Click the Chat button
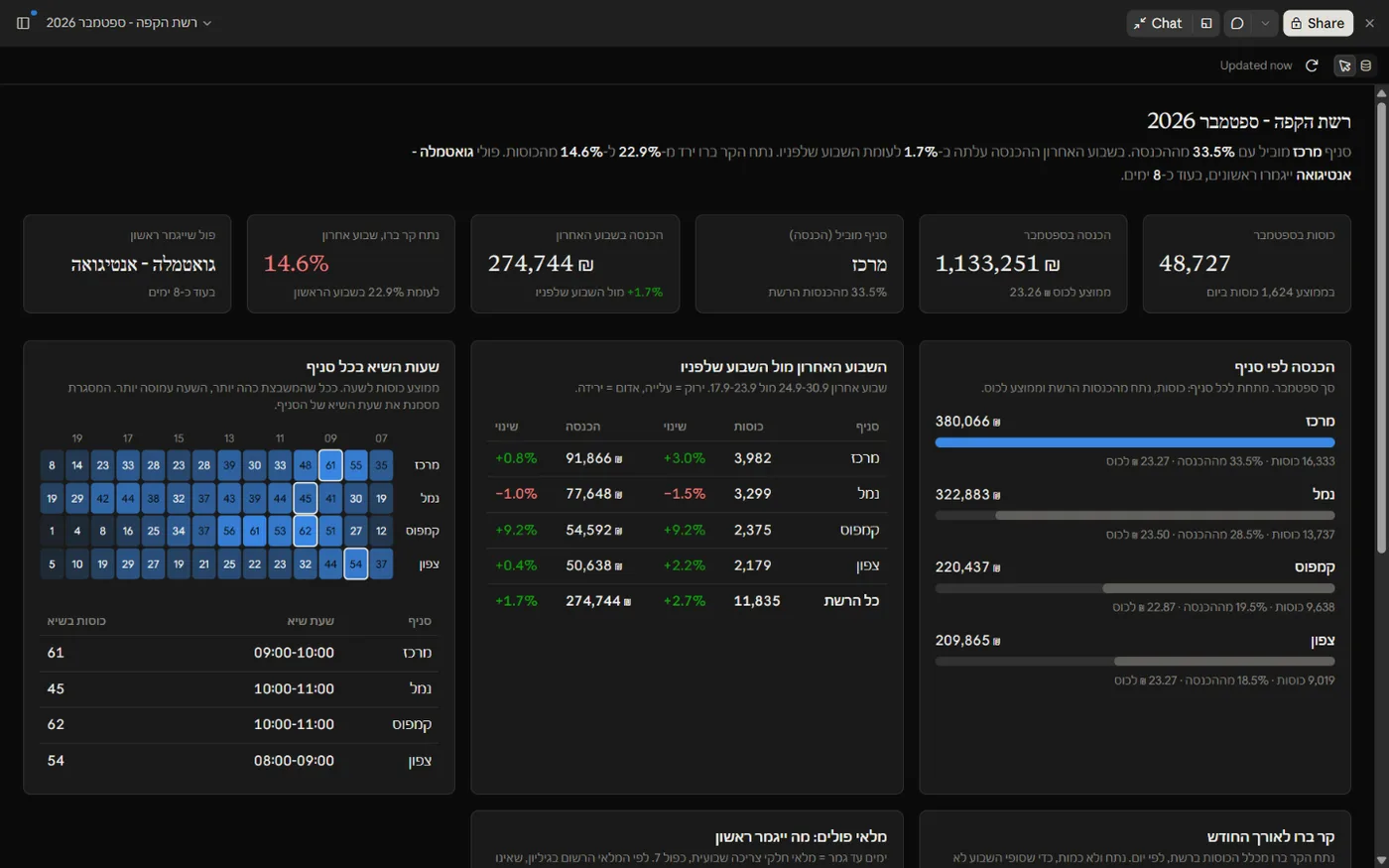This screenshot has width=1389, height=868. coord(1158,23)
